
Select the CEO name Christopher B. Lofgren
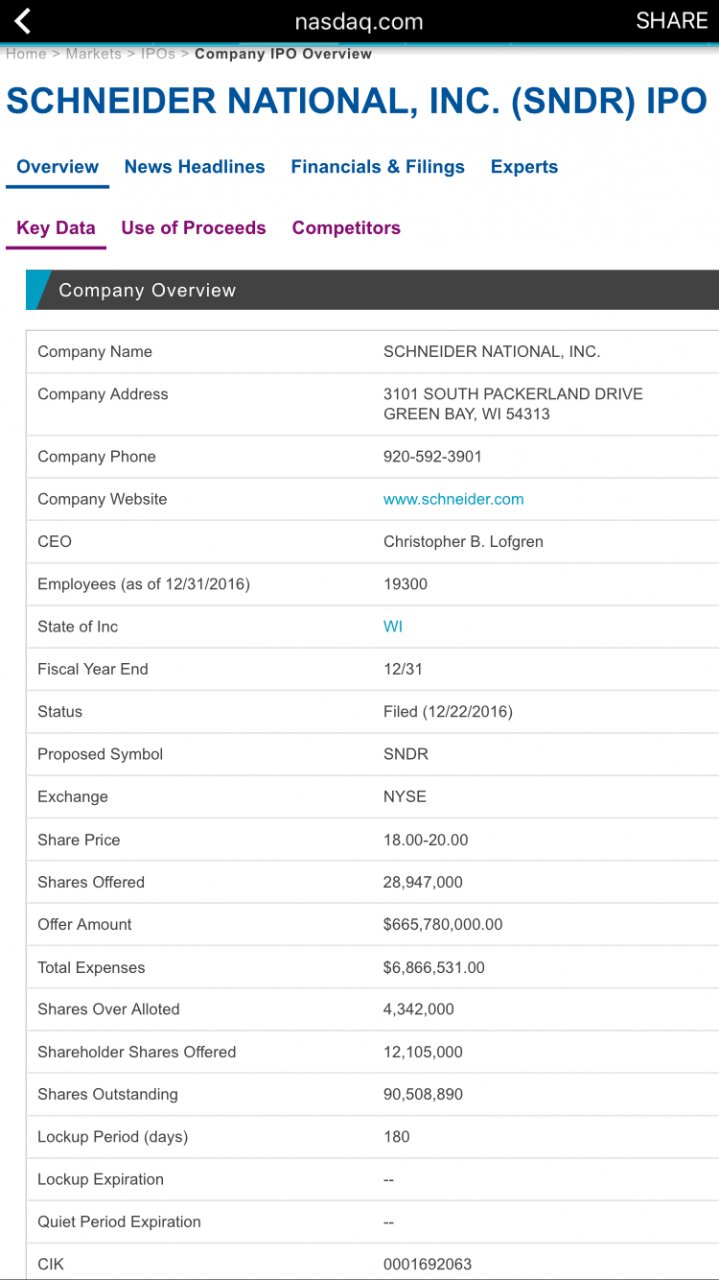point(463,542)
